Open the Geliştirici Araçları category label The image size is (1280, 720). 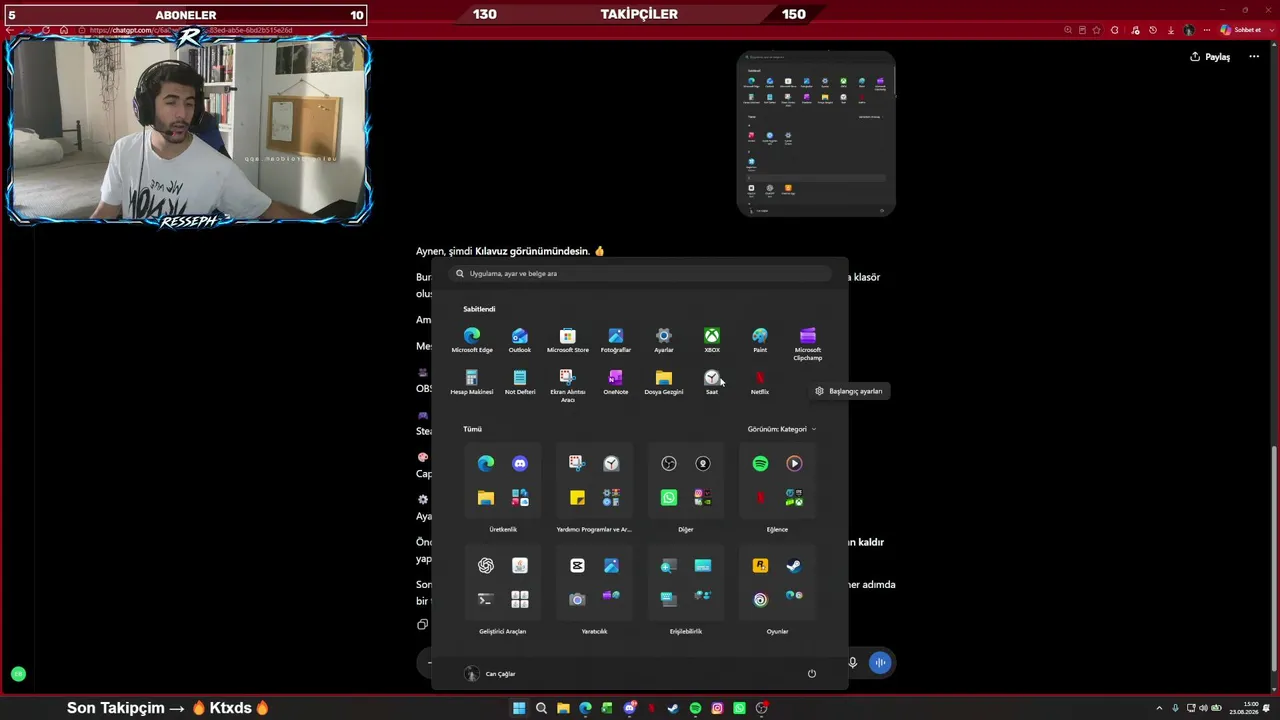503,631
